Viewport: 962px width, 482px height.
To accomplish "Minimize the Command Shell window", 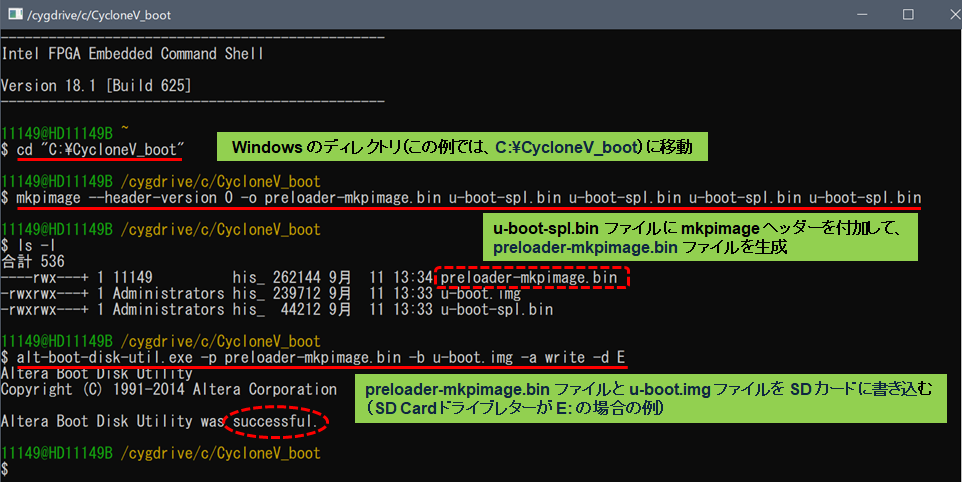I will 862,14.
